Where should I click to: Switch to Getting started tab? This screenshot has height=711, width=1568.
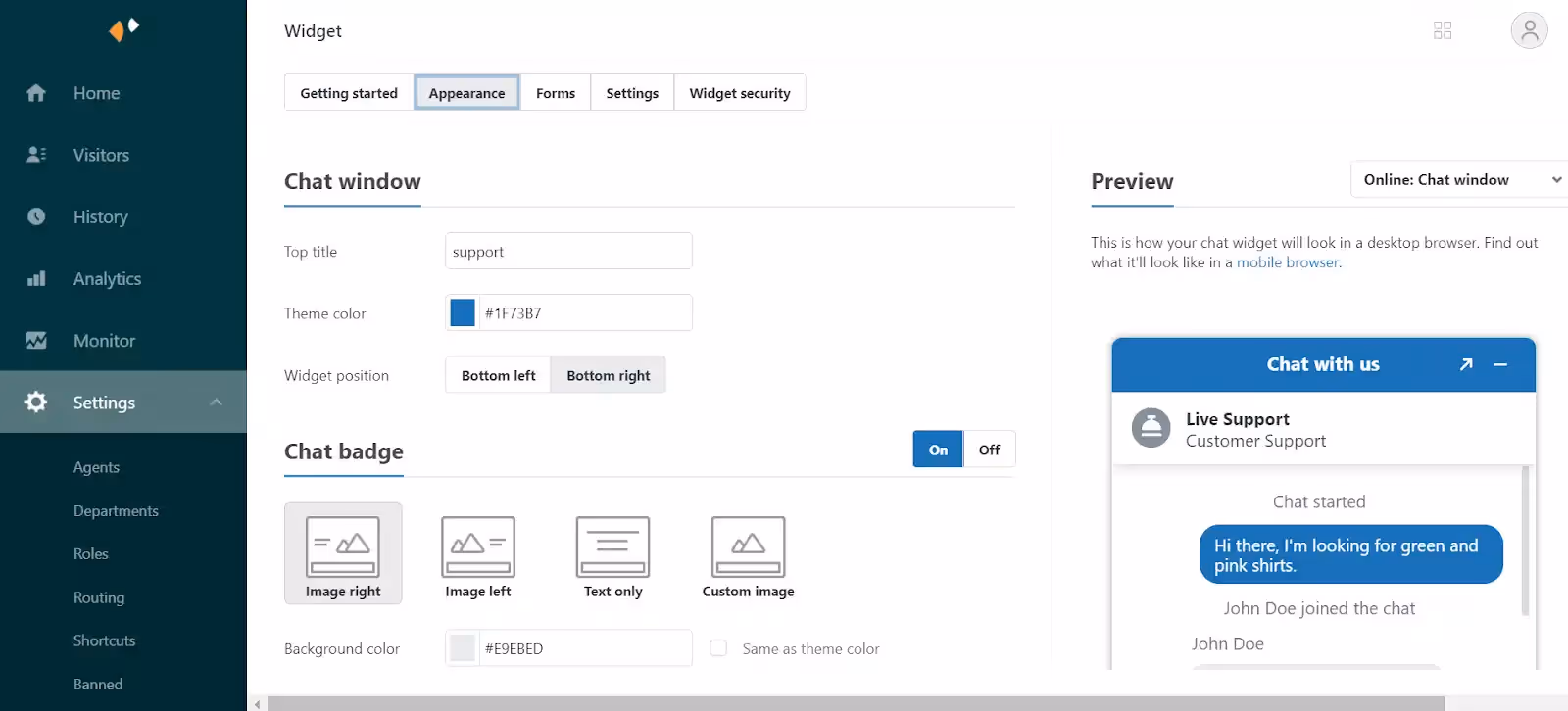pyautogui.click(x=349, y=93)
